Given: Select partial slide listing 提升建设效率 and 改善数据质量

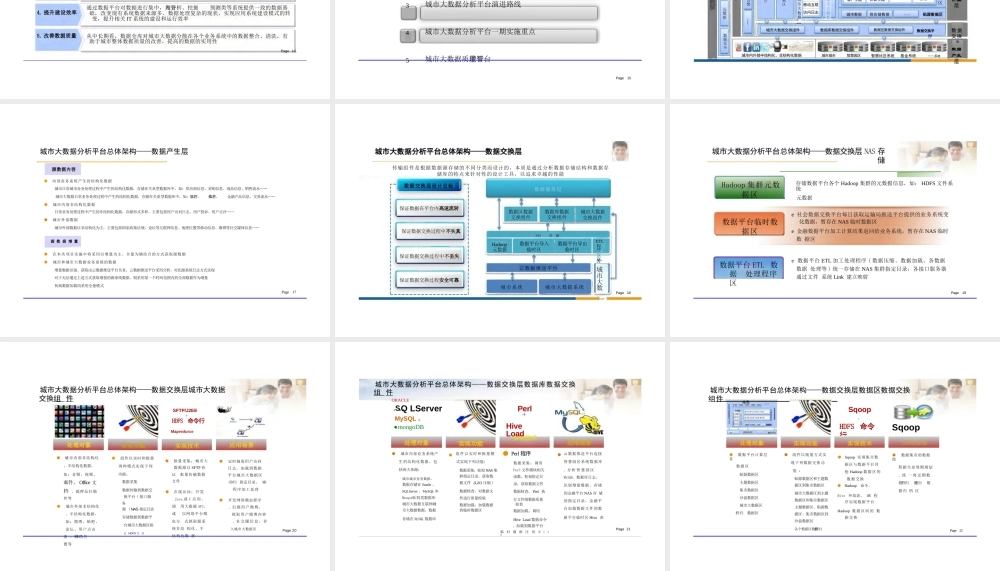Looking at the screenshot, I should point(165,48).
